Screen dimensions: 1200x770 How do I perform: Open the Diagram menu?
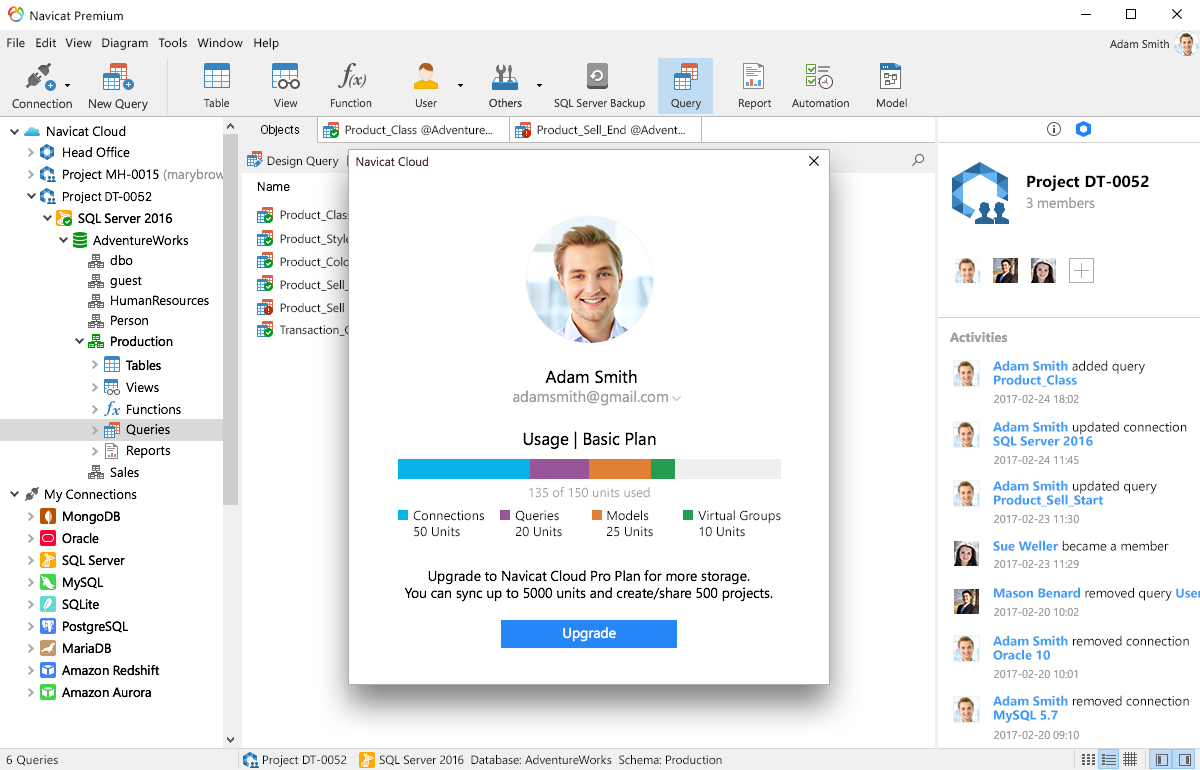point(124,43)
